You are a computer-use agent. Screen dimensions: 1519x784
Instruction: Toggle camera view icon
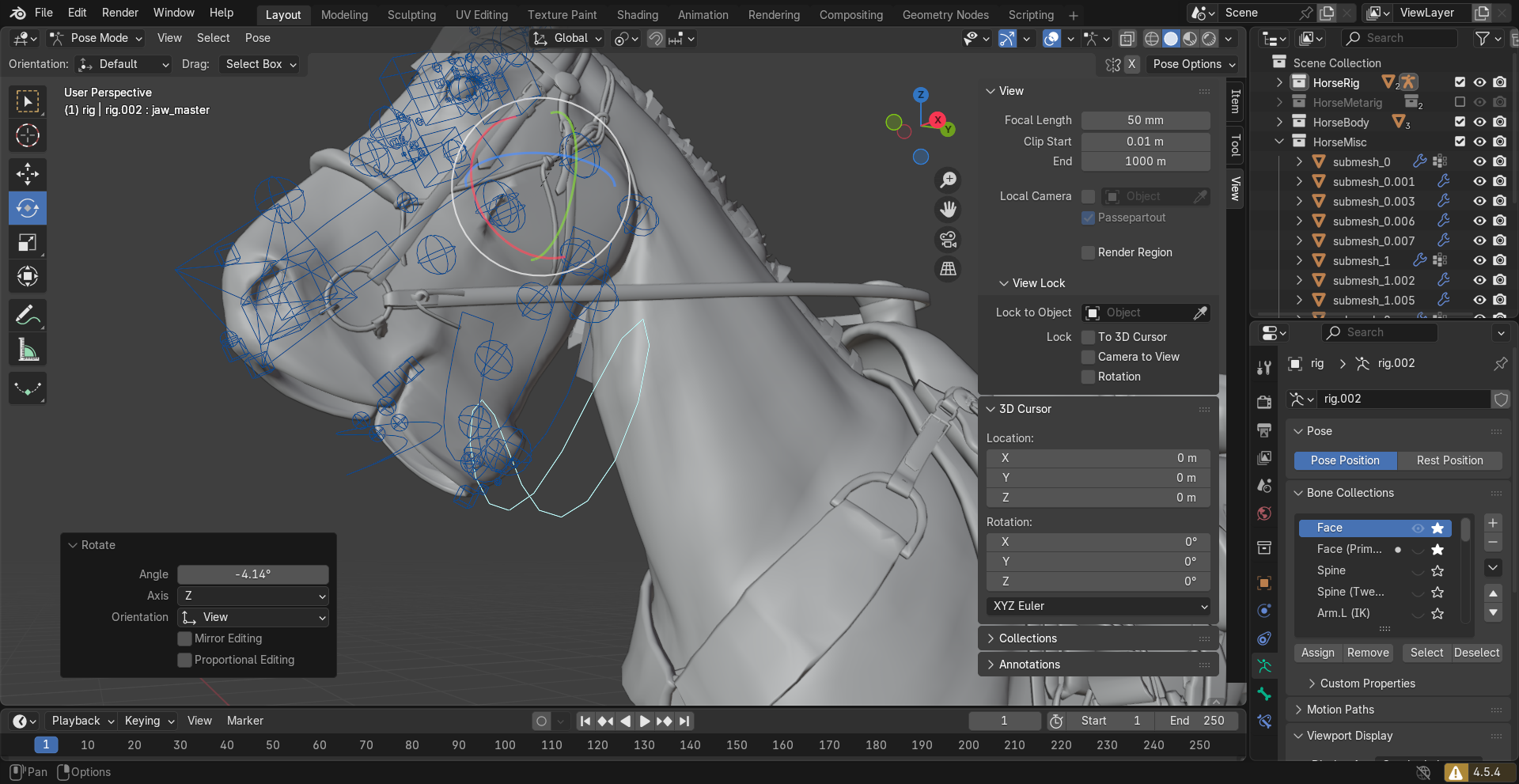coord(948,239)
